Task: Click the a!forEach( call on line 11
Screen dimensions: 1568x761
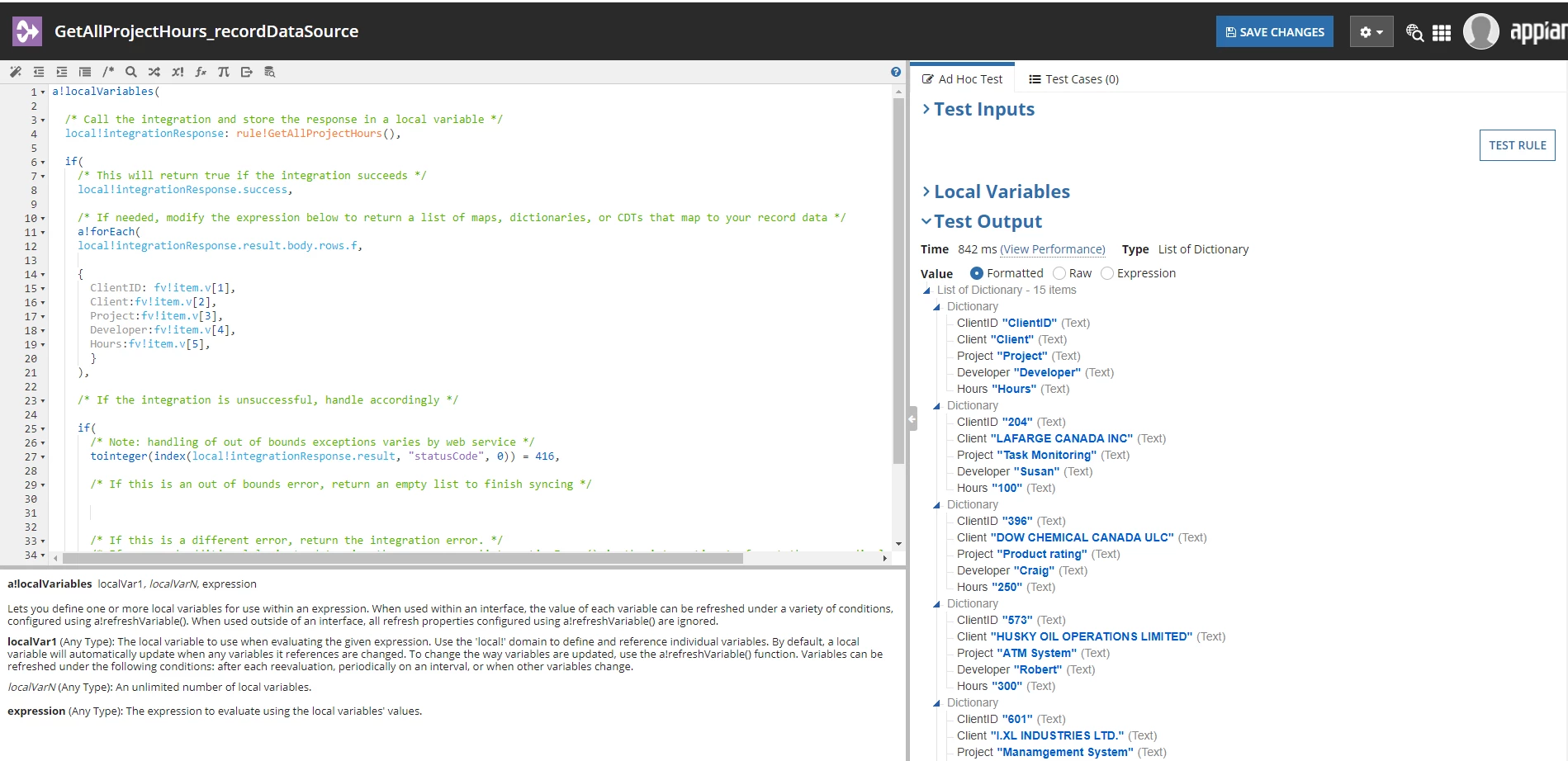Action: (109, 232)
